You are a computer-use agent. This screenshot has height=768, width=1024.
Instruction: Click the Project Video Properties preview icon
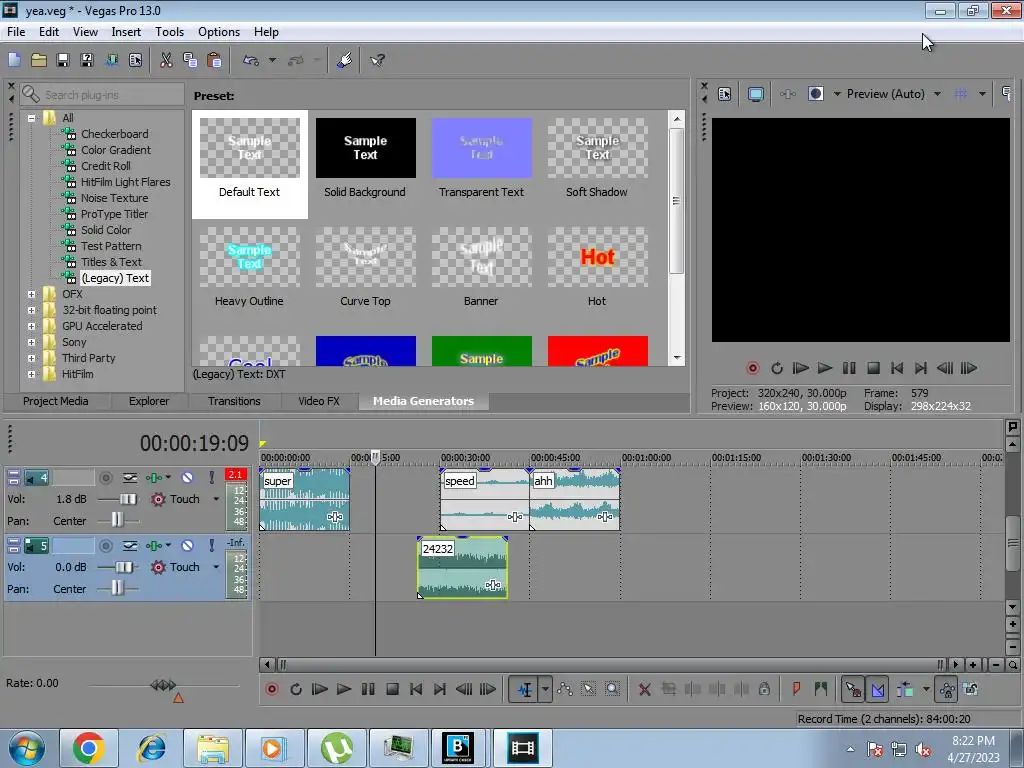pyautogui.click(x=724, y=94)
